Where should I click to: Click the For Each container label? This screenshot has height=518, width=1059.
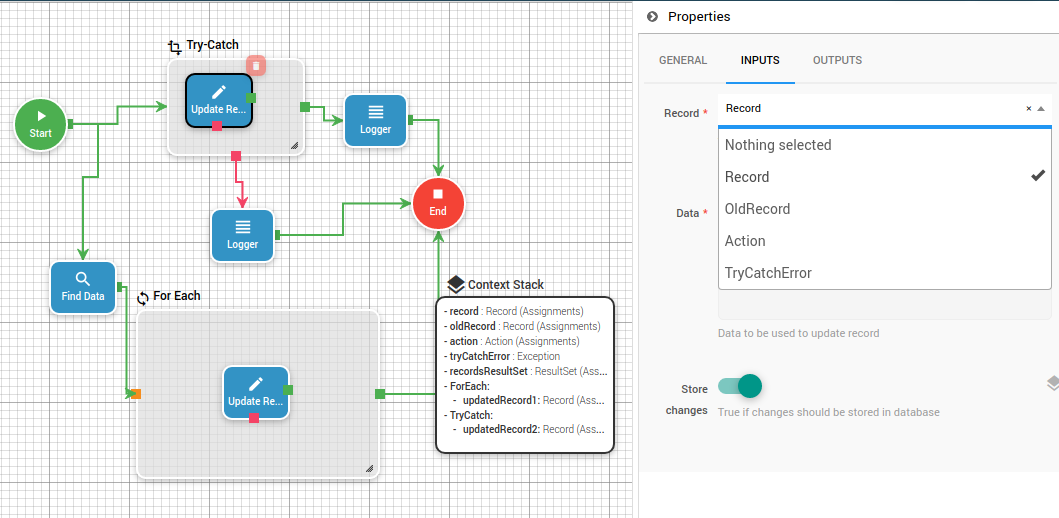[176, 296]
